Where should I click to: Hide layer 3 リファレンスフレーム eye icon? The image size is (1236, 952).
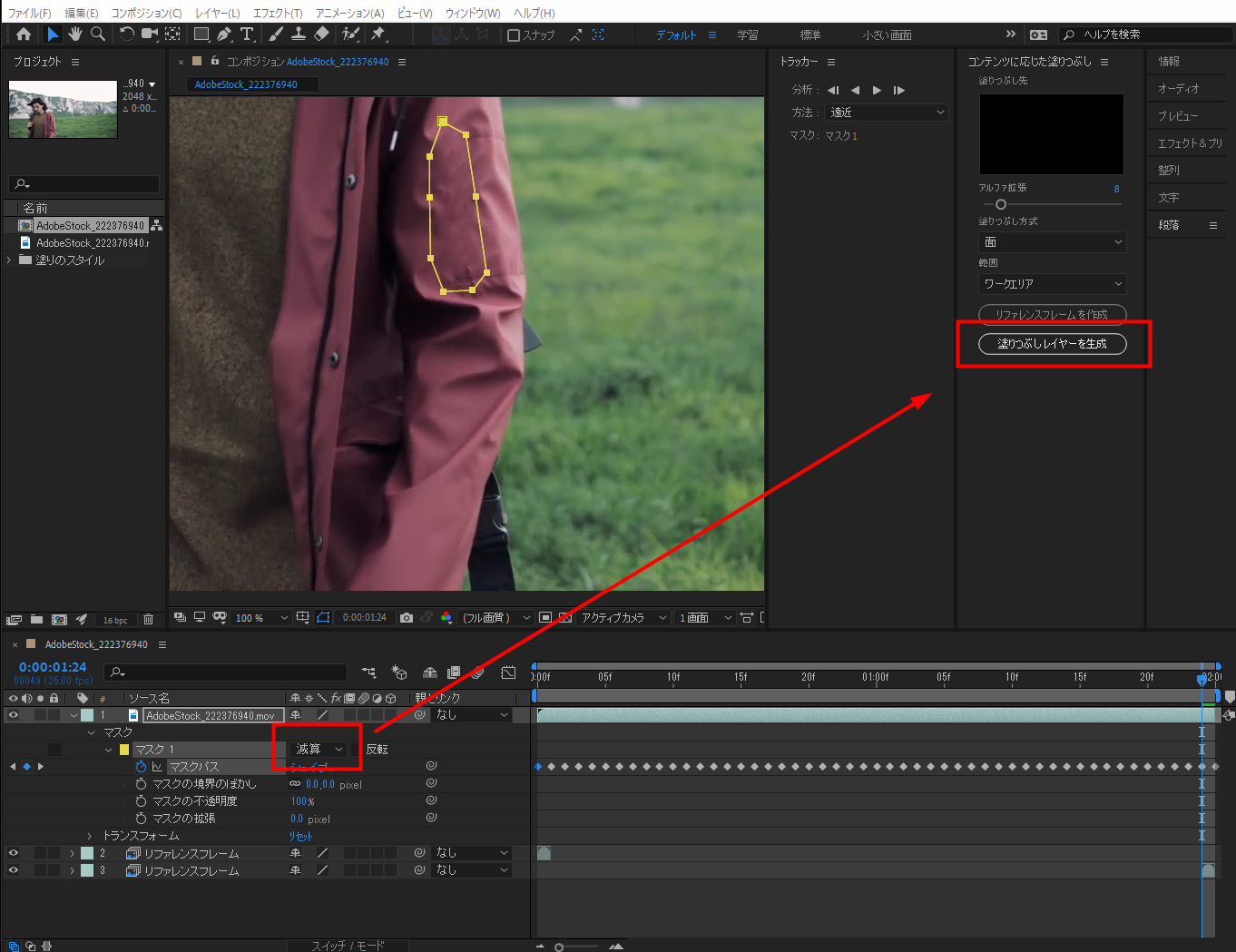(13, 870)
